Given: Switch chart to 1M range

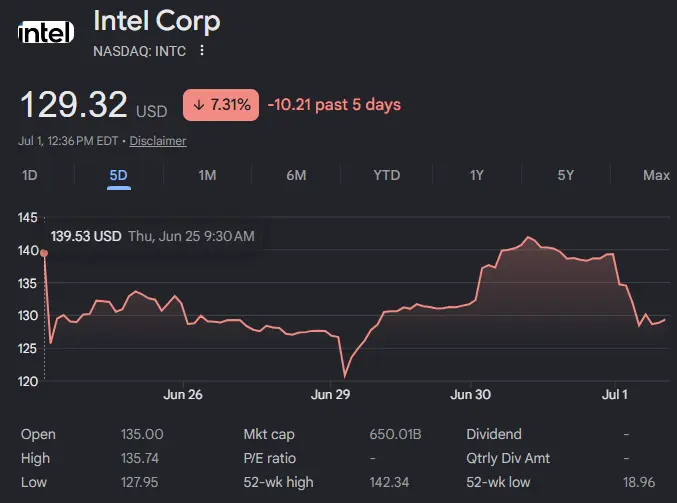Looking at the screenshot, I should click(207, 175).
